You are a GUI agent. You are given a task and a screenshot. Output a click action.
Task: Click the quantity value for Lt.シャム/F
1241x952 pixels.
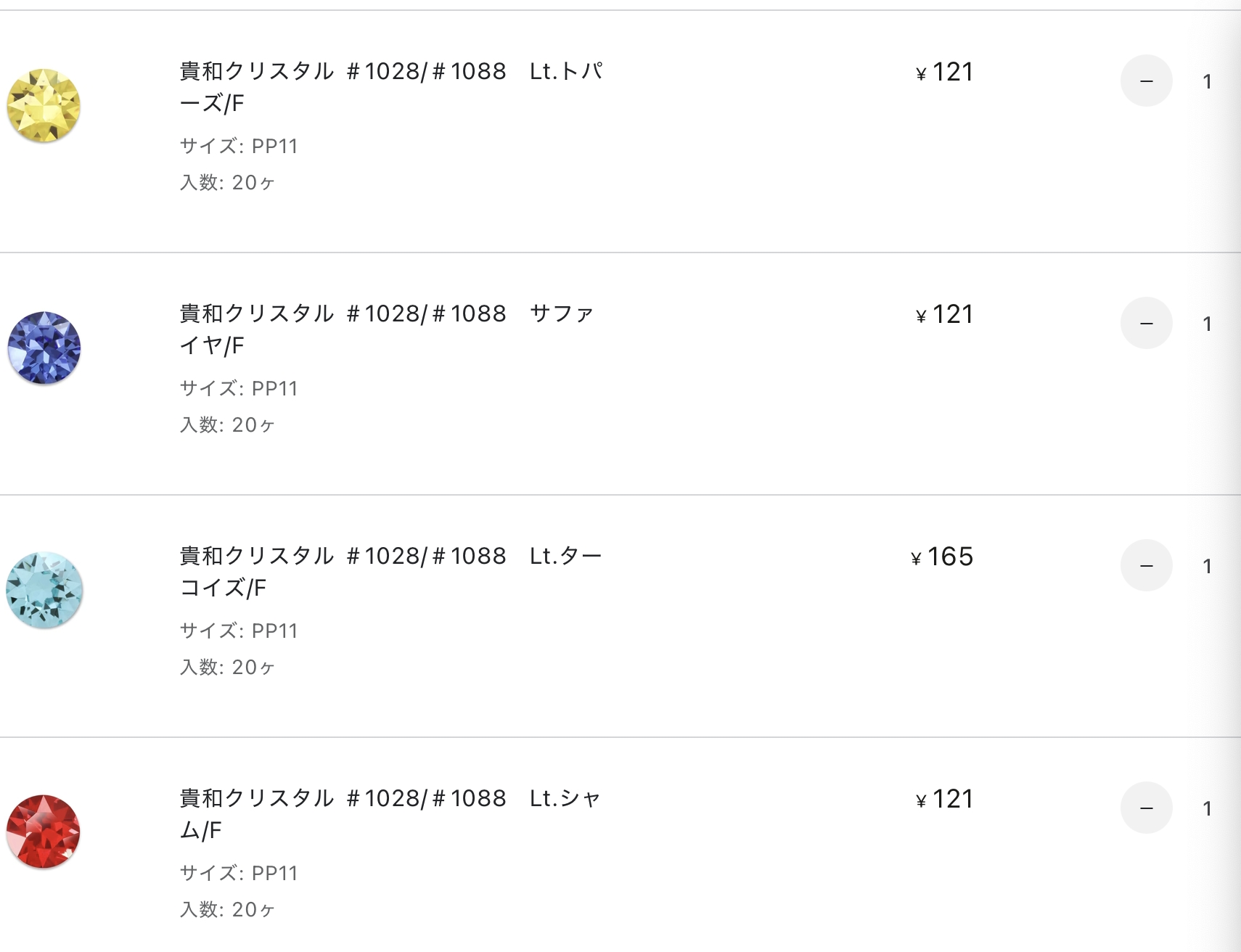click(x=1207, y=808)
